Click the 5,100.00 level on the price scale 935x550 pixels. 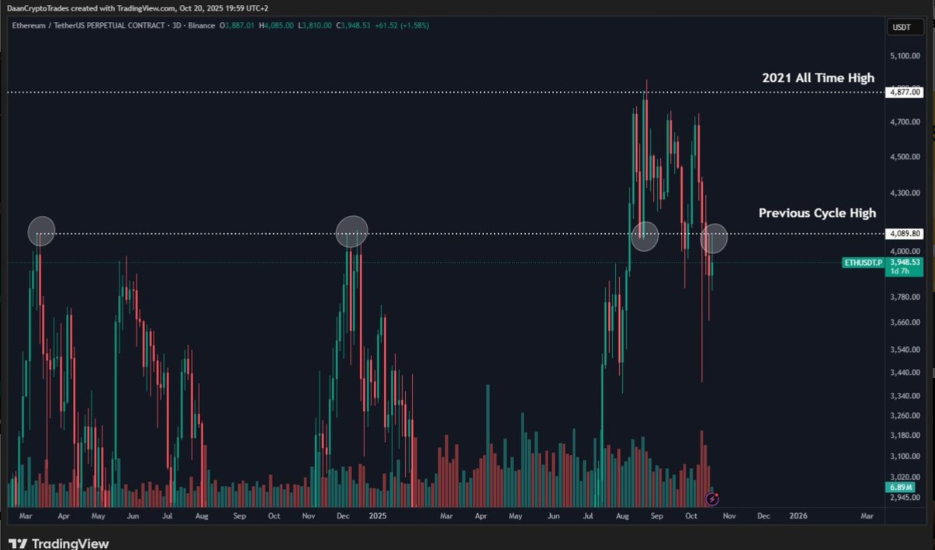[903, 56]
